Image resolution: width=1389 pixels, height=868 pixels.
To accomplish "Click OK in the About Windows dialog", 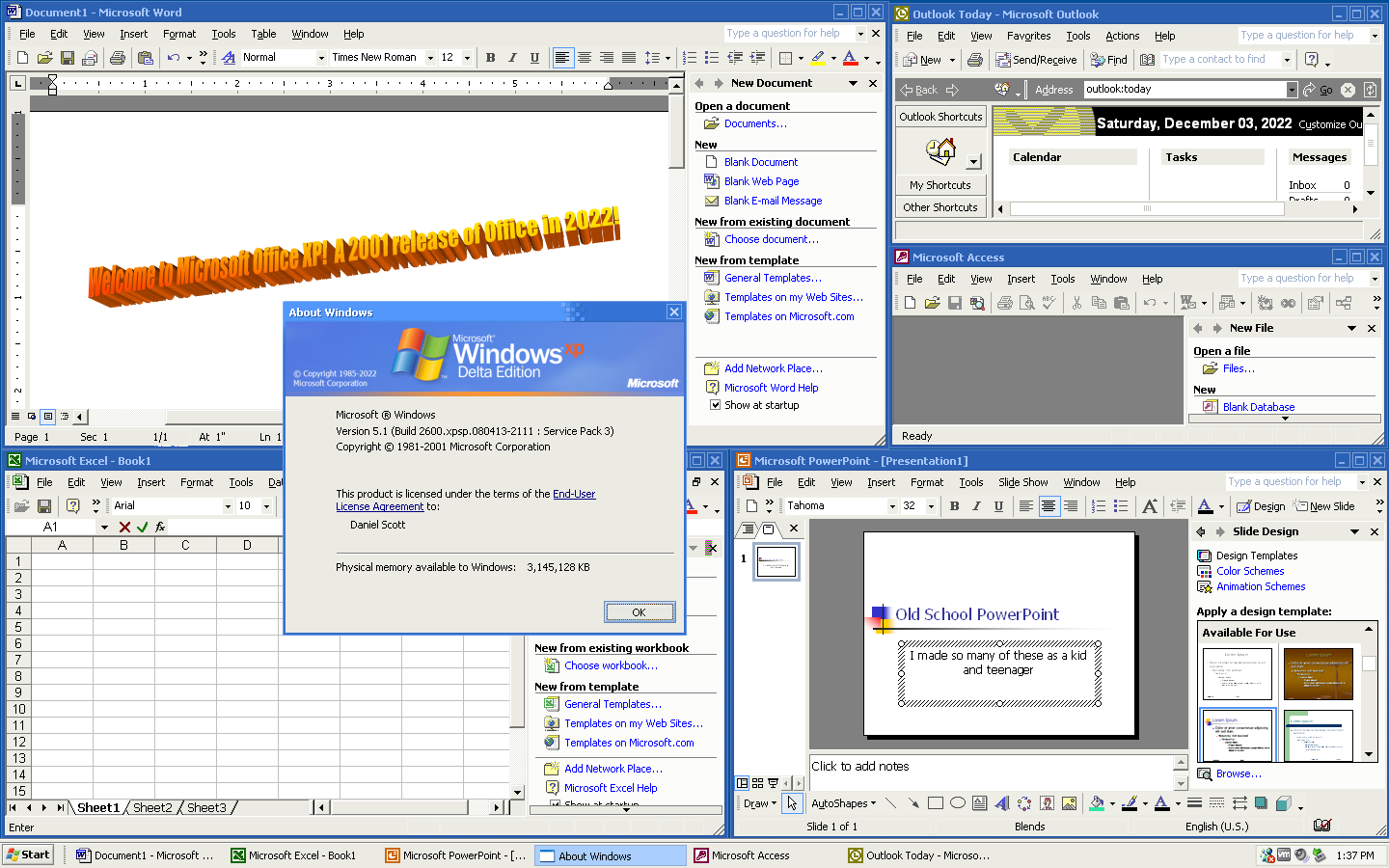I will 640,611.
